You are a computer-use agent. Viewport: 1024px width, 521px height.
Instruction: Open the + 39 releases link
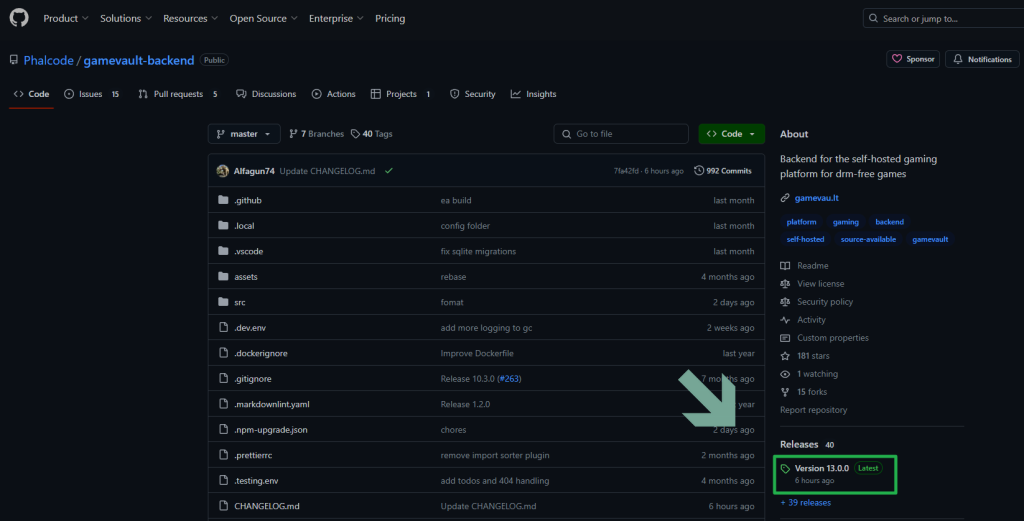805,502
